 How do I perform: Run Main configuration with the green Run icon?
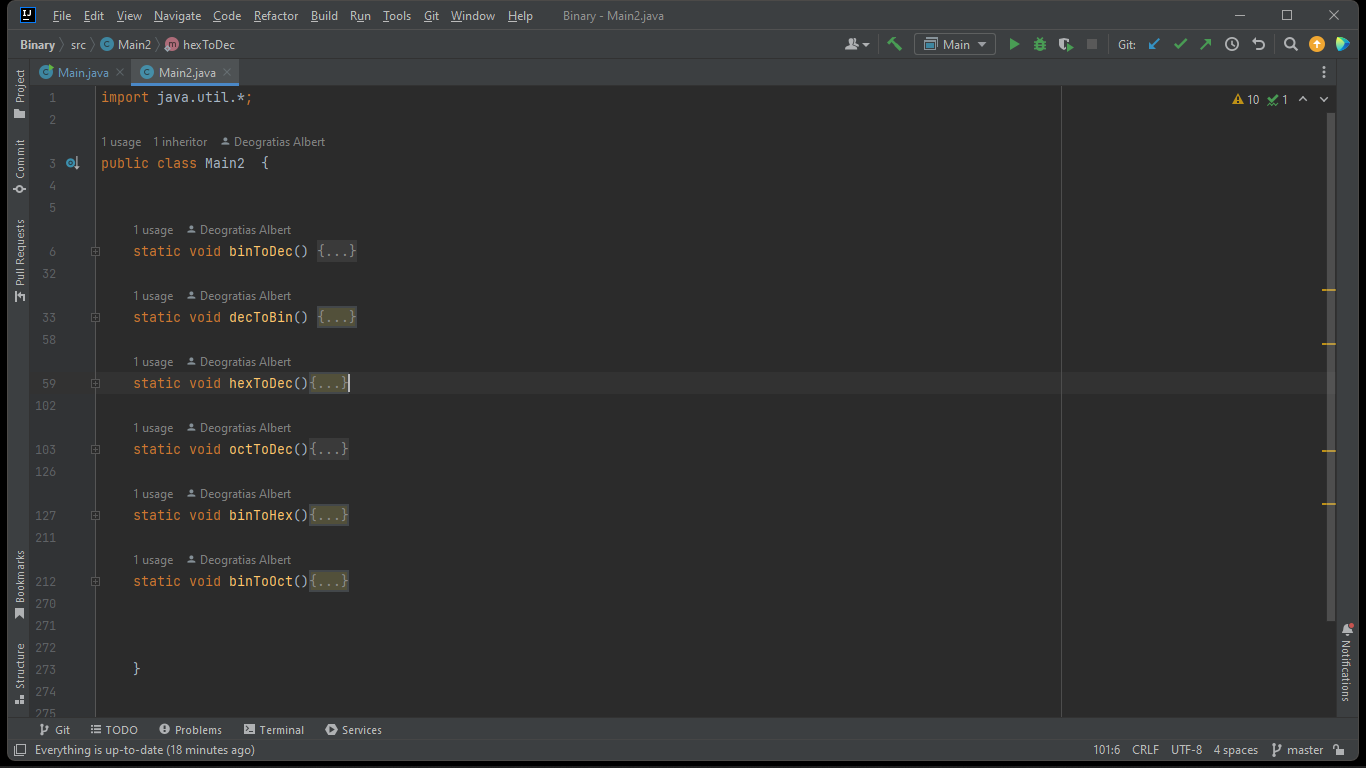point(1013,44)
